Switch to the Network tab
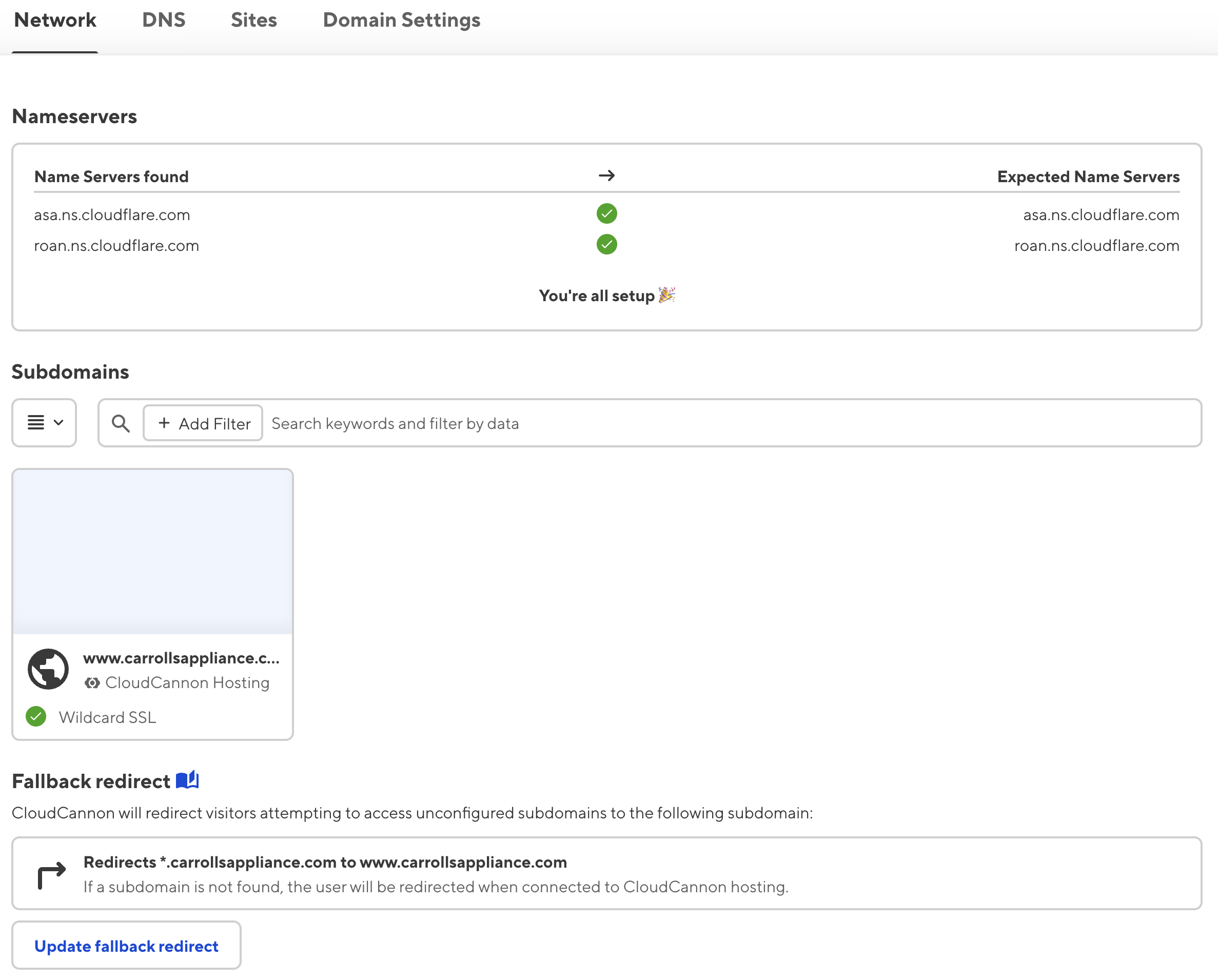The width and height of the screenshot is (1218, 980). click(x=55, y=21)
